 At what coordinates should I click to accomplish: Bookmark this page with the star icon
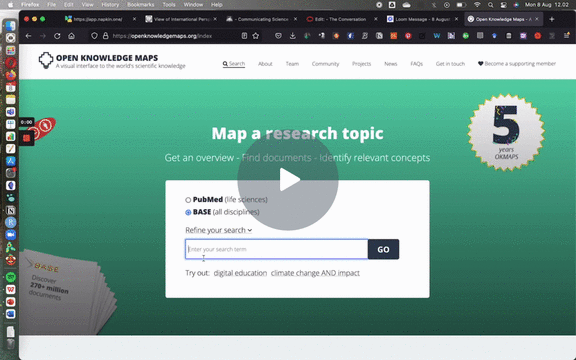pos(256,36)
